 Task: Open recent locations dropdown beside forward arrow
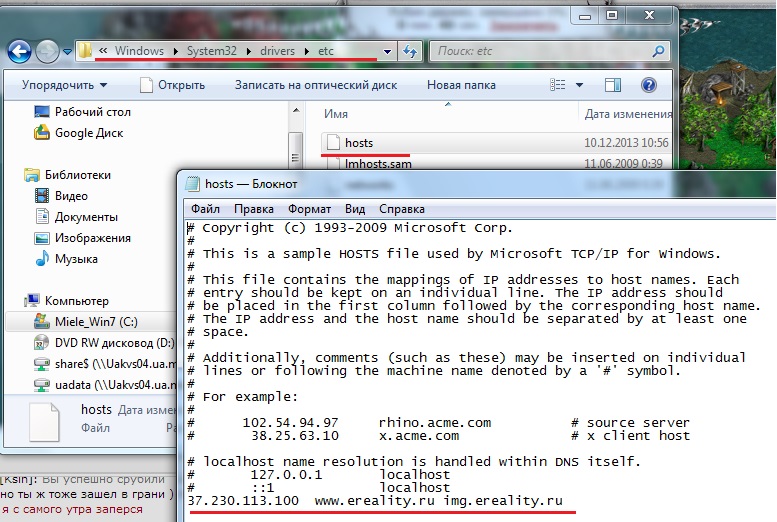pos(67,52)
